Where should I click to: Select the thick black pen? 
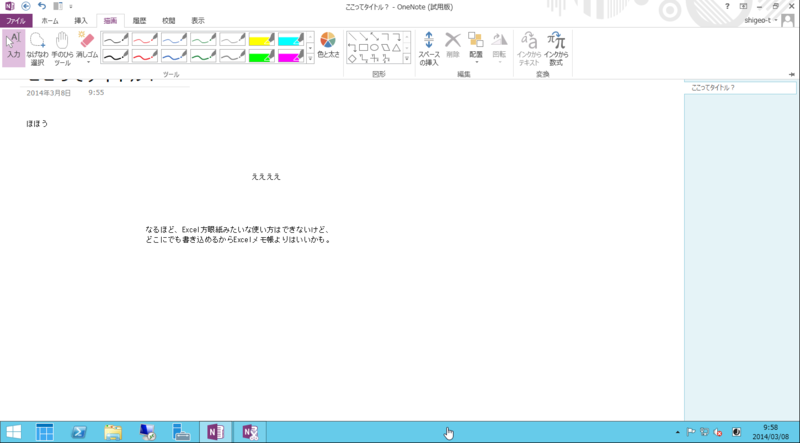116,56
